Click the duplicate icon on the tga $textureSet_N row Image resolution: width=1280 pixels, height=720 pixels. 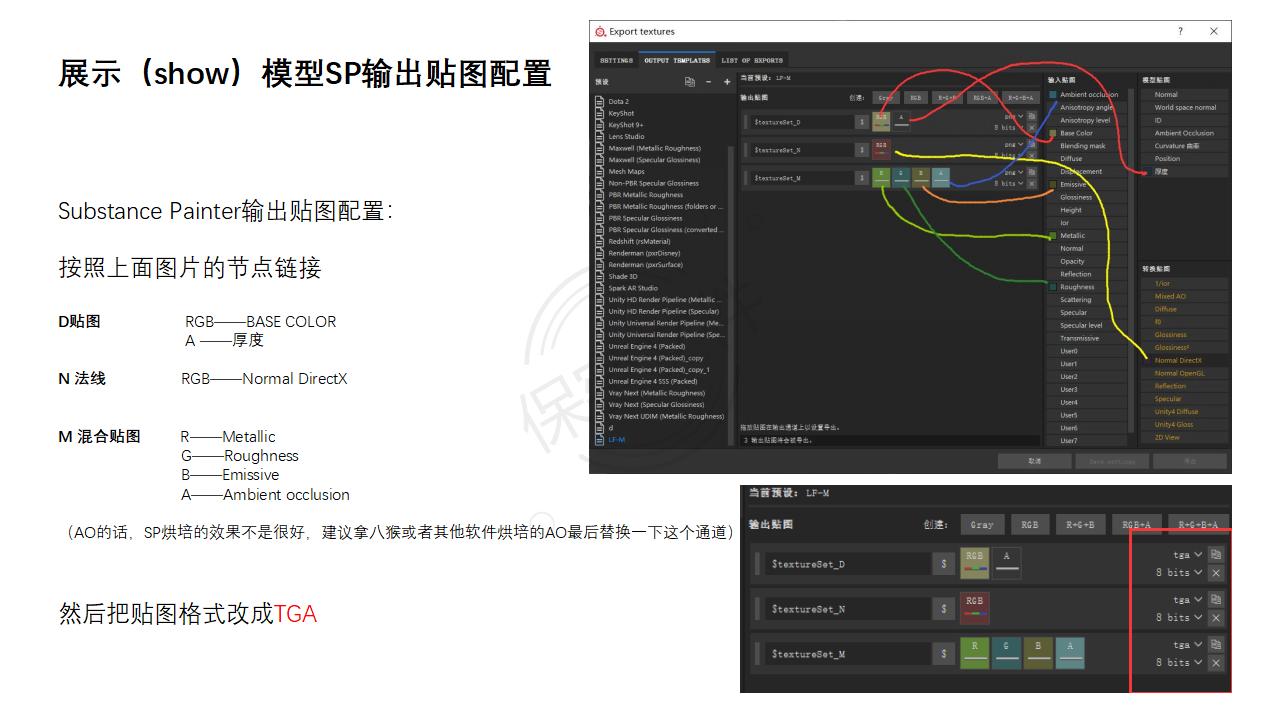(x=1216, y=600)
